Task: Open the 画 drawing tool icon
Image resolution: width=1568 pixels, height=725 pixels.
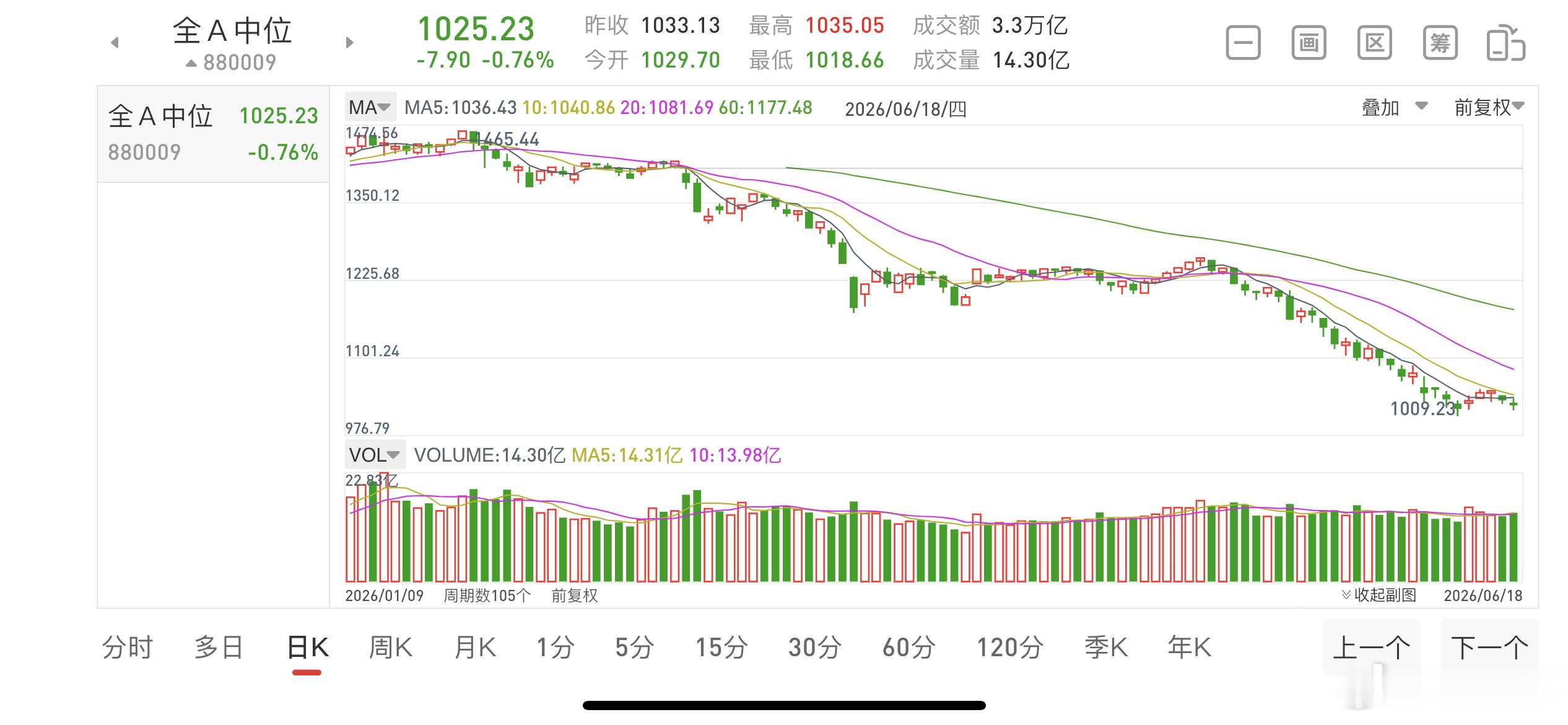Action: pyautogui.click(x=1309, y=43)
